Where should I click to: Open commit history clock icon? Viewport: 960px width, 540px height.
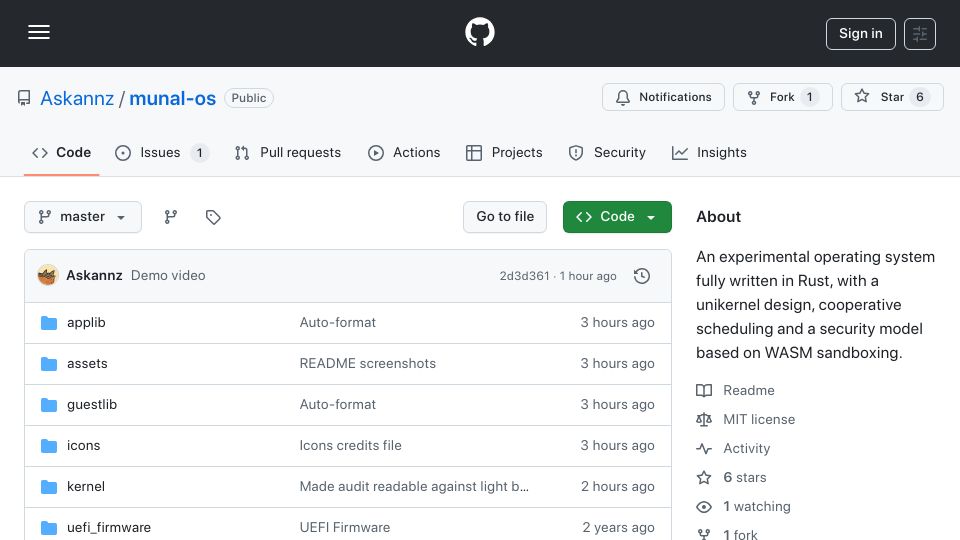tap(642, 276)
